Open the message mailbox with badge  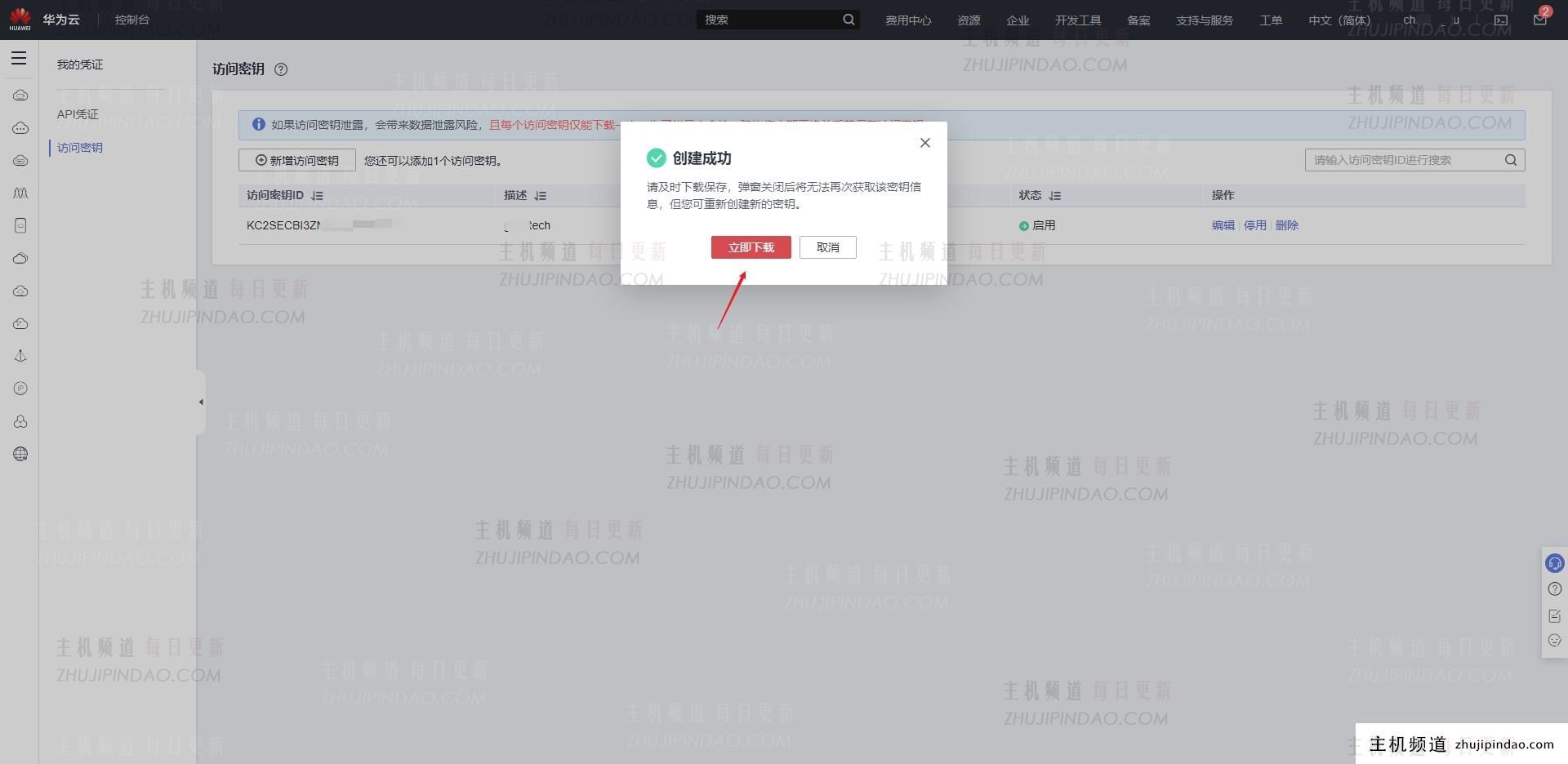[x=1540, y=18]
